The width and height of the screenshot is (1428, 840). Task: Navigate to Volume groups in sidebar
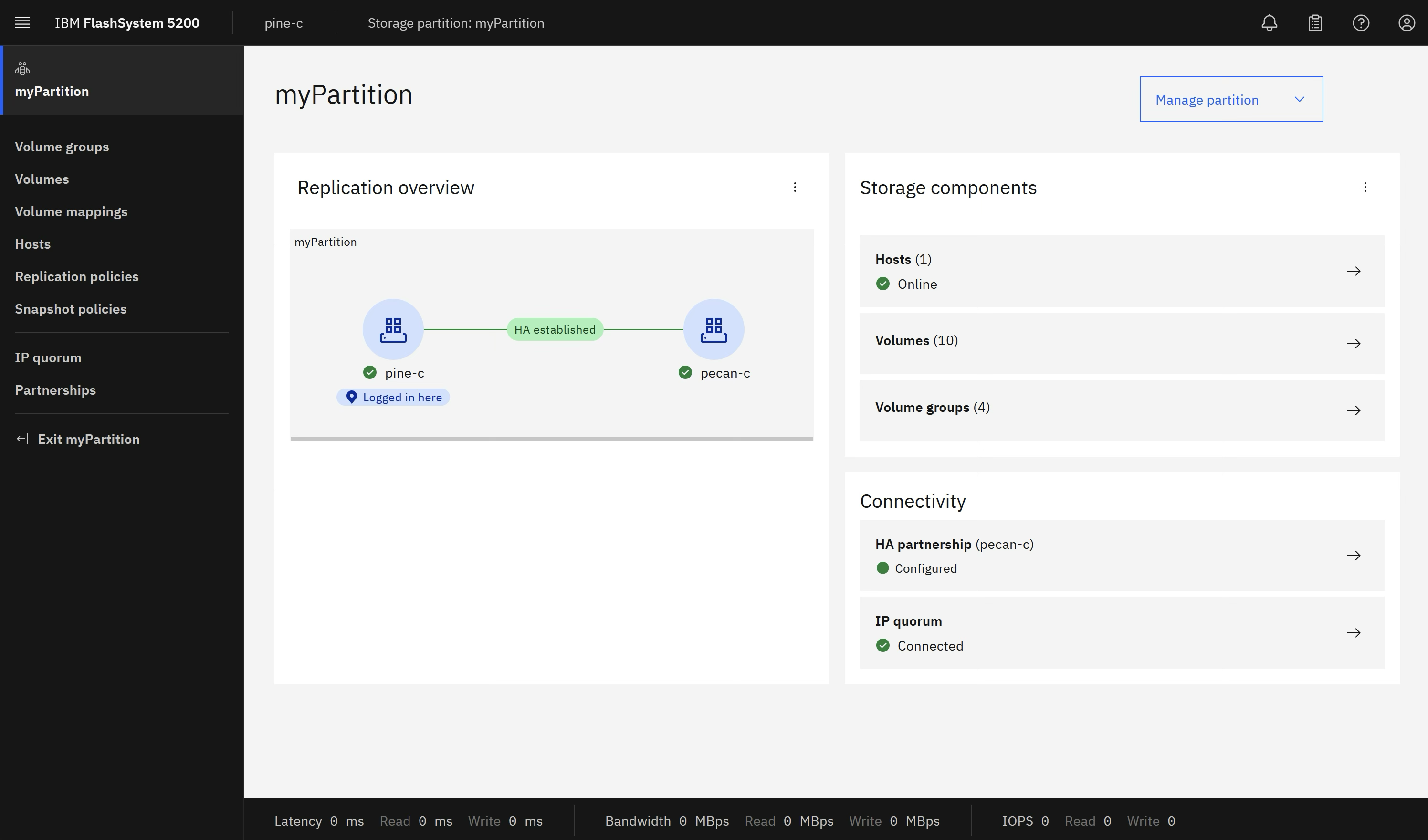coord(62,146)
